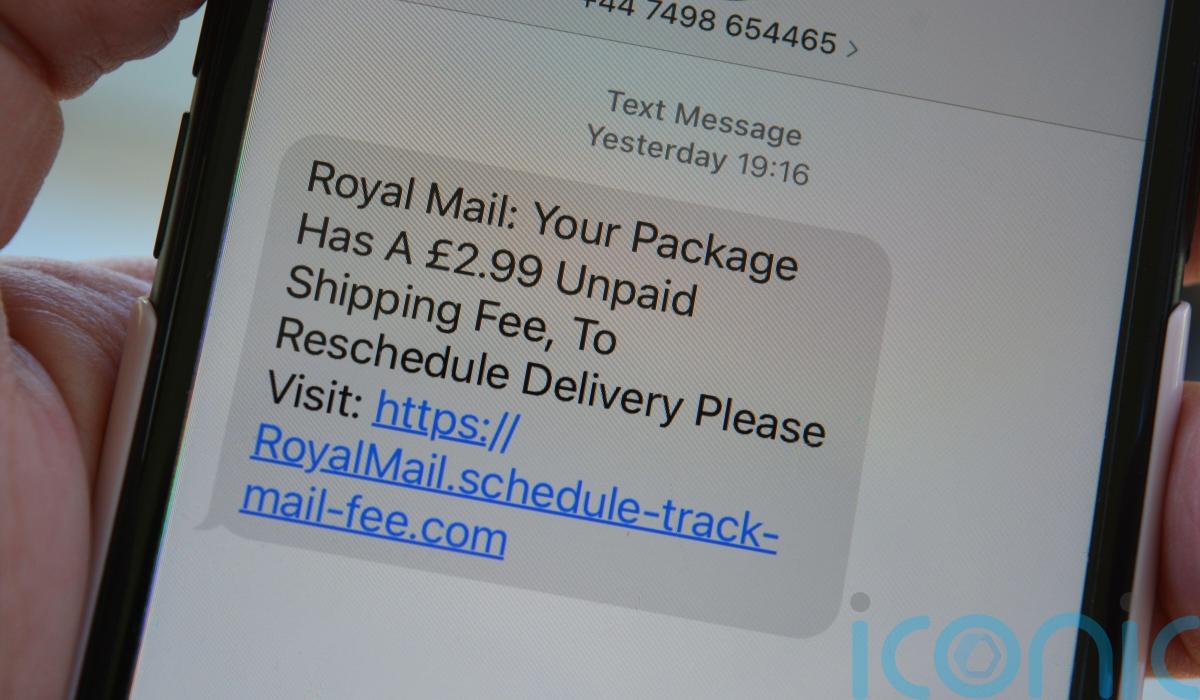
Task: Tap the Text Message label
Action: click(704, 116)
